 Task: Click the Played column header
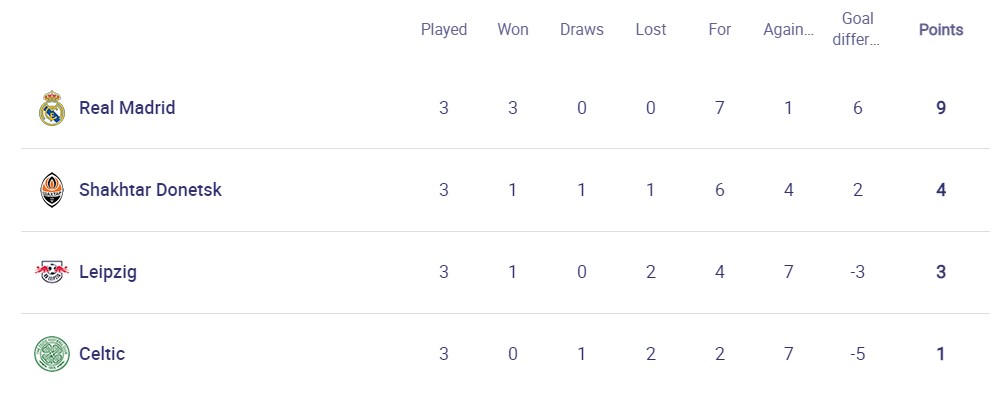click(444, 29)
